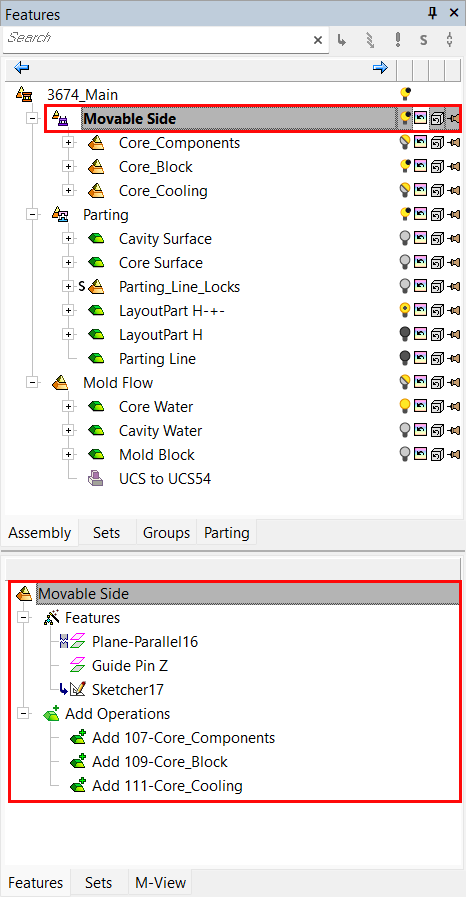Click the Plane-Parallel16 plane icon
The height and width of the screenshot is (897, 466).
coord(77,642)
